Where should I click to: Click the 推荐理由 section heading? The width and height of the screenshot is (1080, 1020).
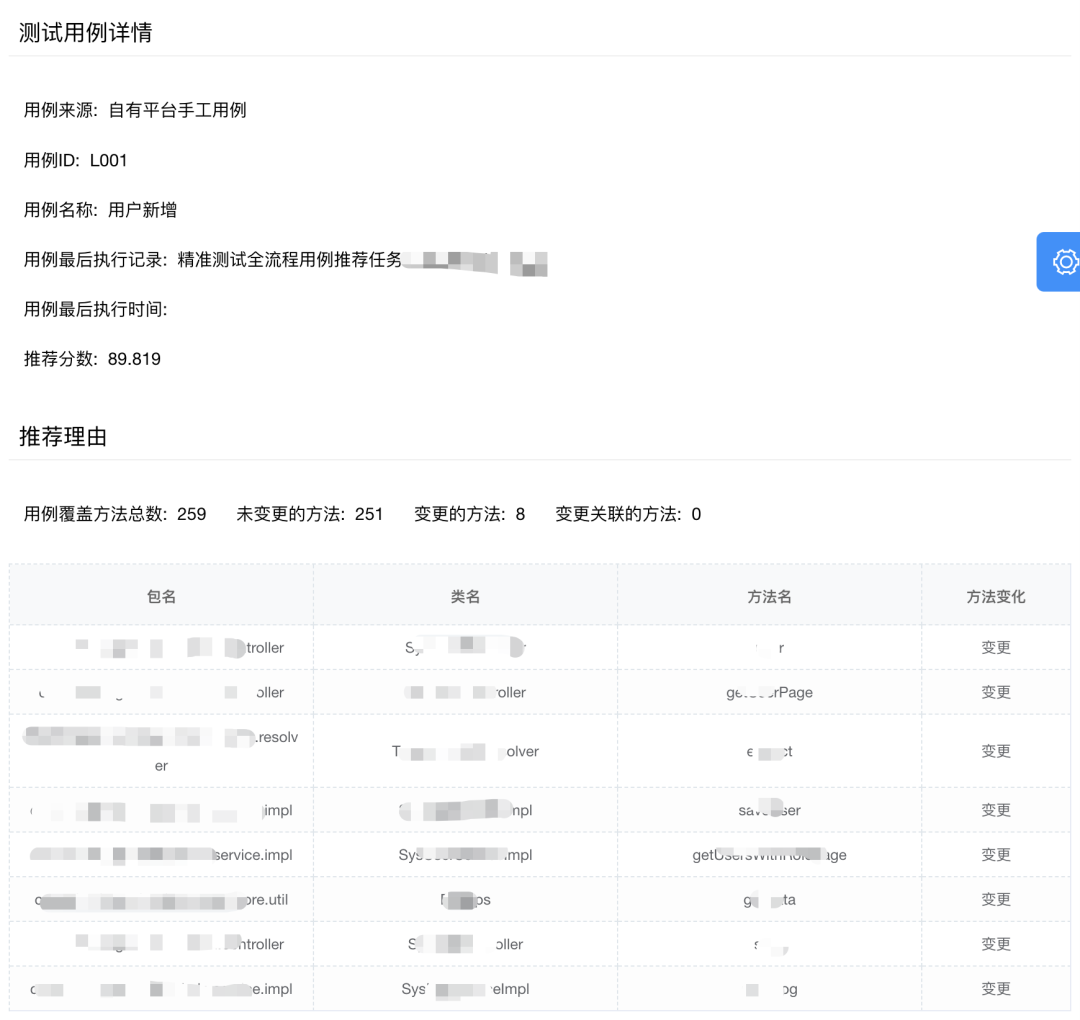(60, 436)
